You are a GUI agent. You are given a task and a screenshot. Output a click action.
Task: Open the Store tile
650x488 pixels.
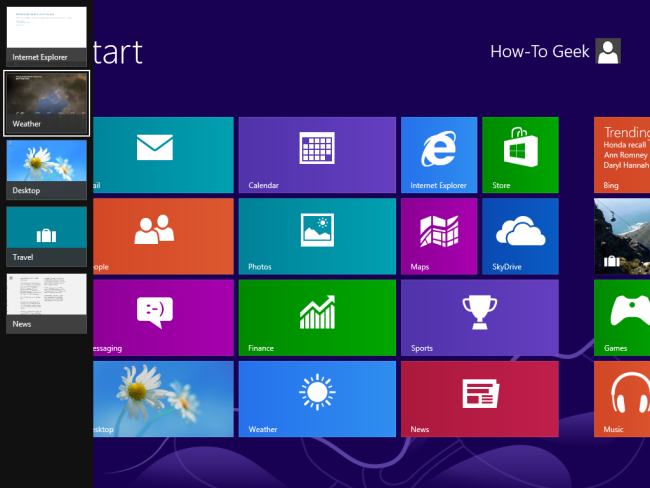520,155
